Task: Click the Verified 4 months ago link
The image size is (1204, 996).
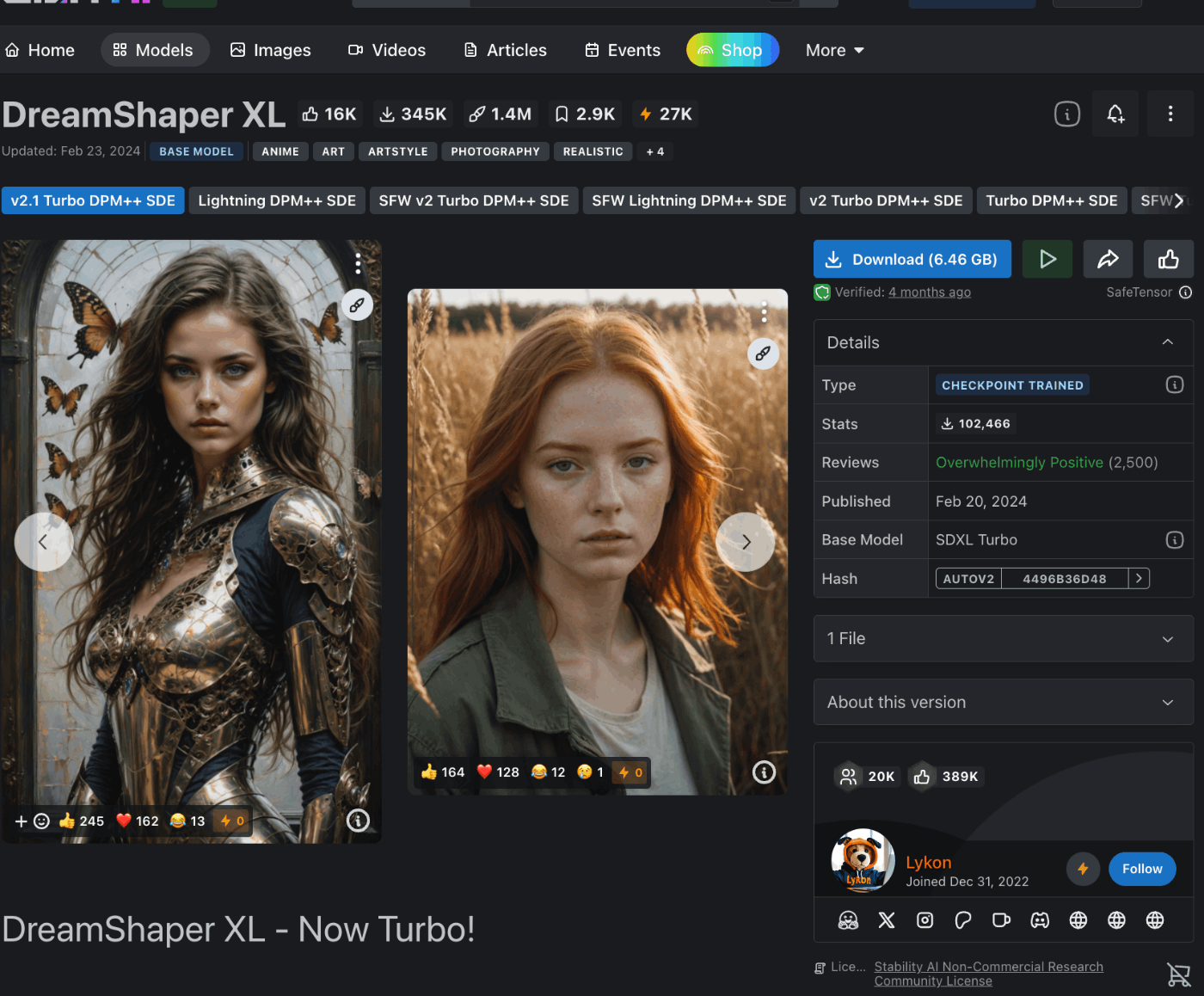Action: point(930,292)
